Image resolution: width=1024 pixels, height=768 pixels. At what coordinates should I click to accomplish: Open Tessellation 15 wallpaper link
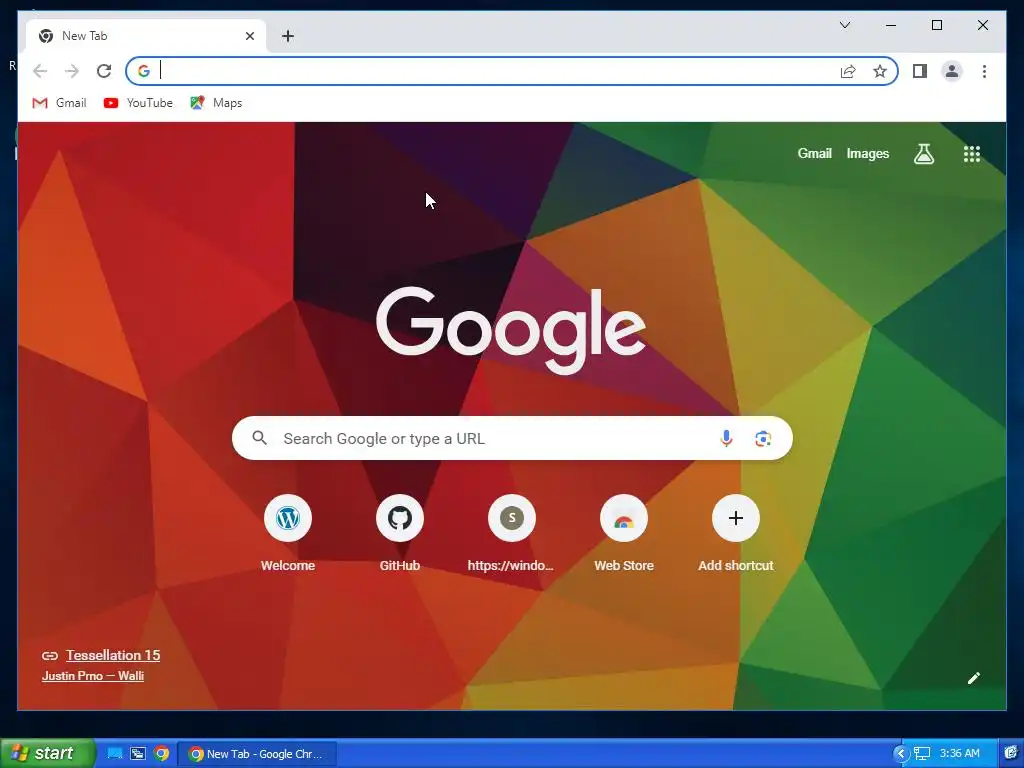112,655
